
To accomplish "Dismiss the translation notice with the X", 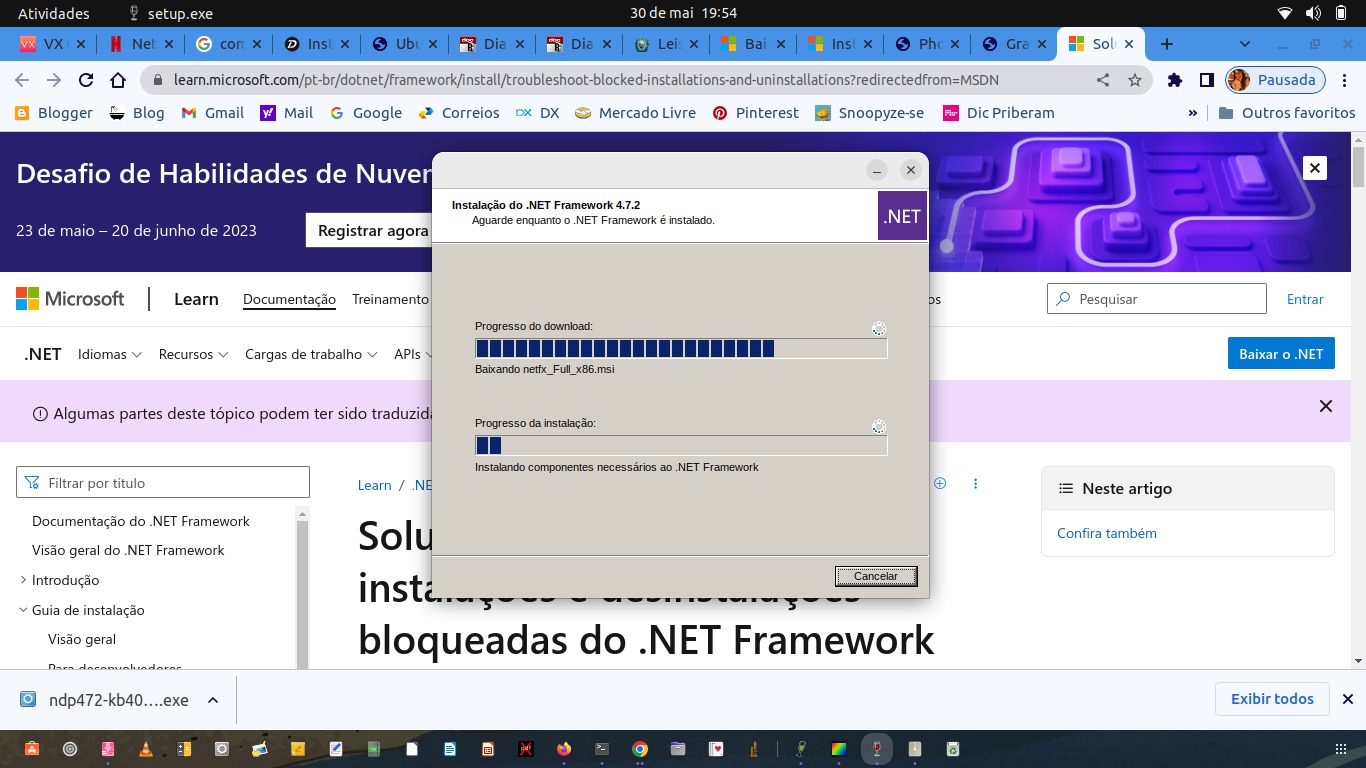I will (1326, 406).
